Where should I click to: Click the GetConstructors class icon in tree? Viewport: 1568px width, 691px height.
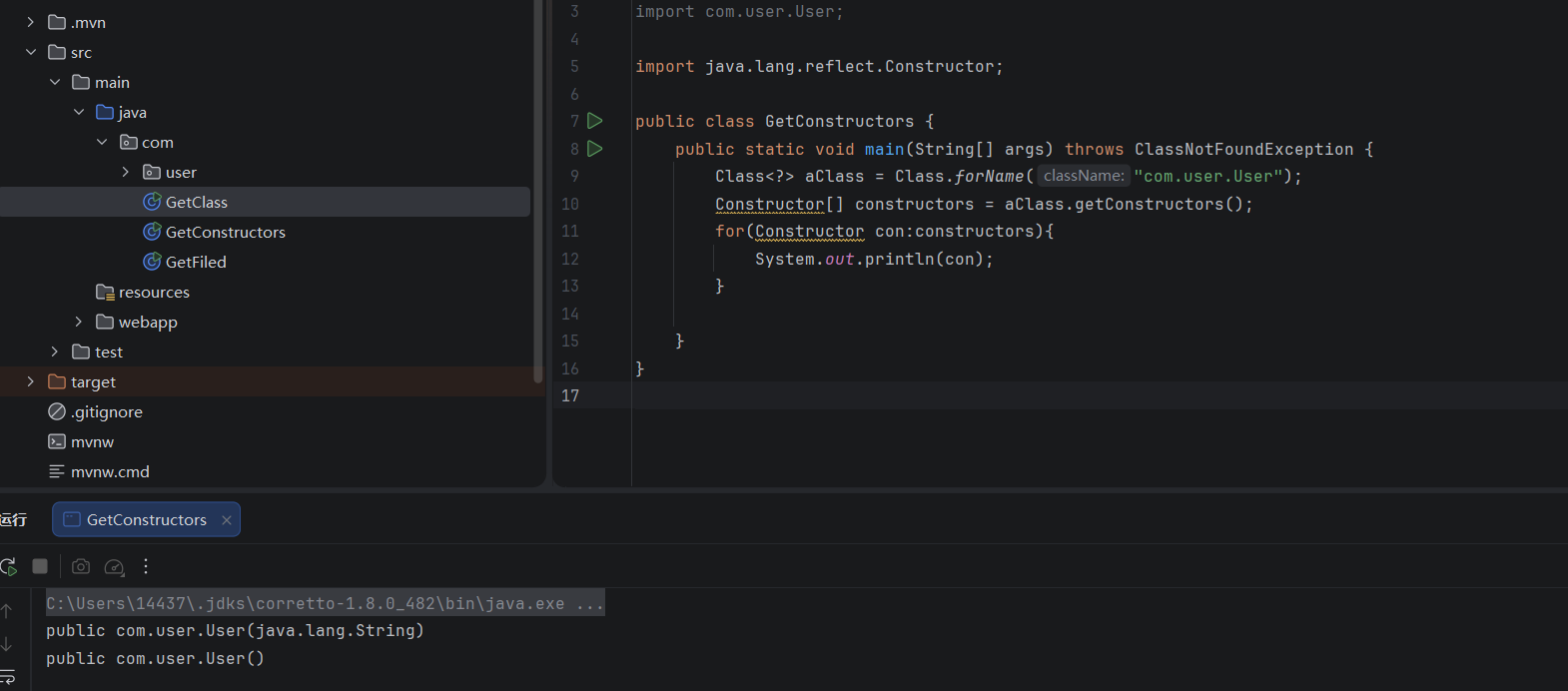click(x=152, y=232)
